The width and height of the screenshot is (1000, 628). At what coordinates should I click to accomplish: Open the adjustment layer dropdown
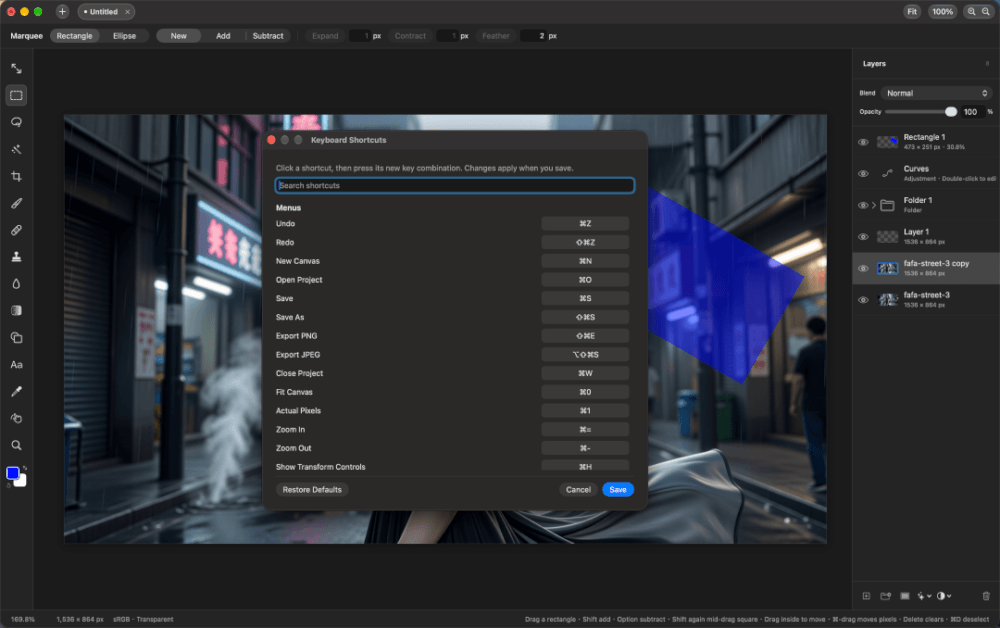944,596
